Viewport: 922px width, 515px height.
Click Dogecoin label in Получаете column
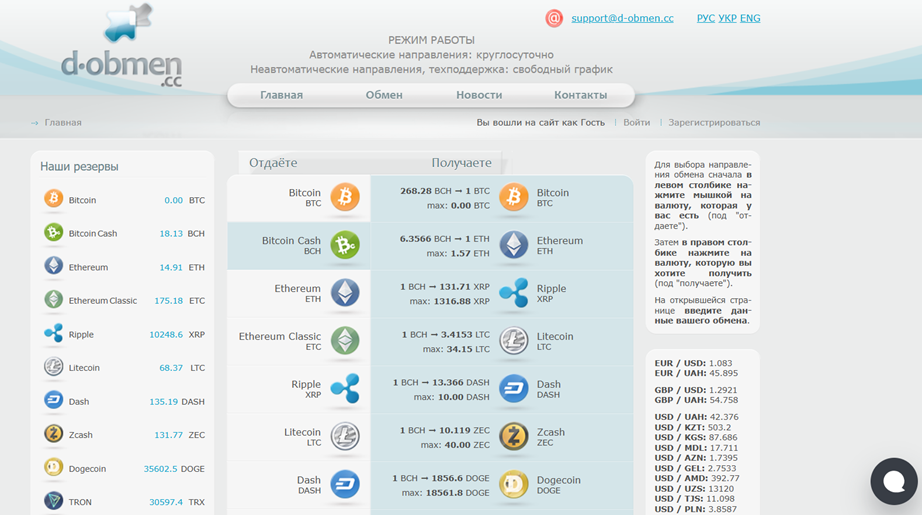tap(559, 480)
